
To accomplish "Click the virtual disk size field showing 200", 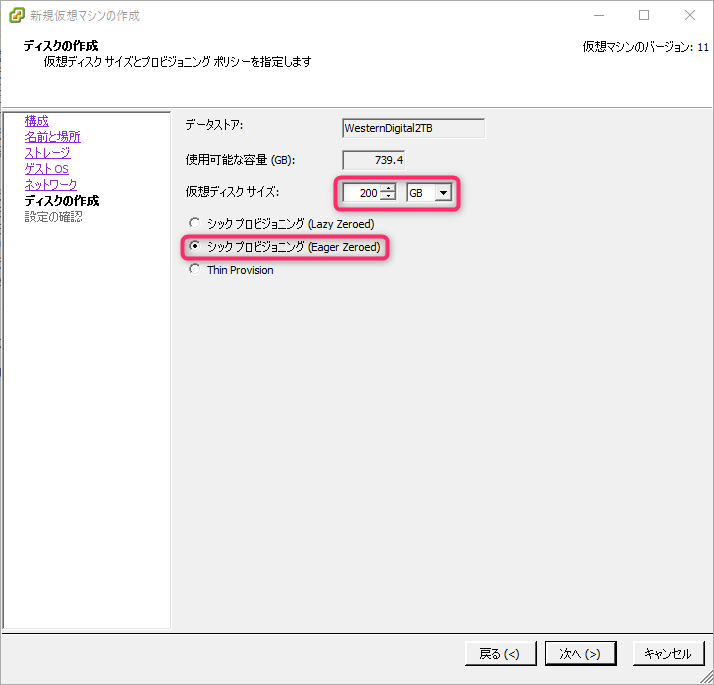I will (362, 193).
